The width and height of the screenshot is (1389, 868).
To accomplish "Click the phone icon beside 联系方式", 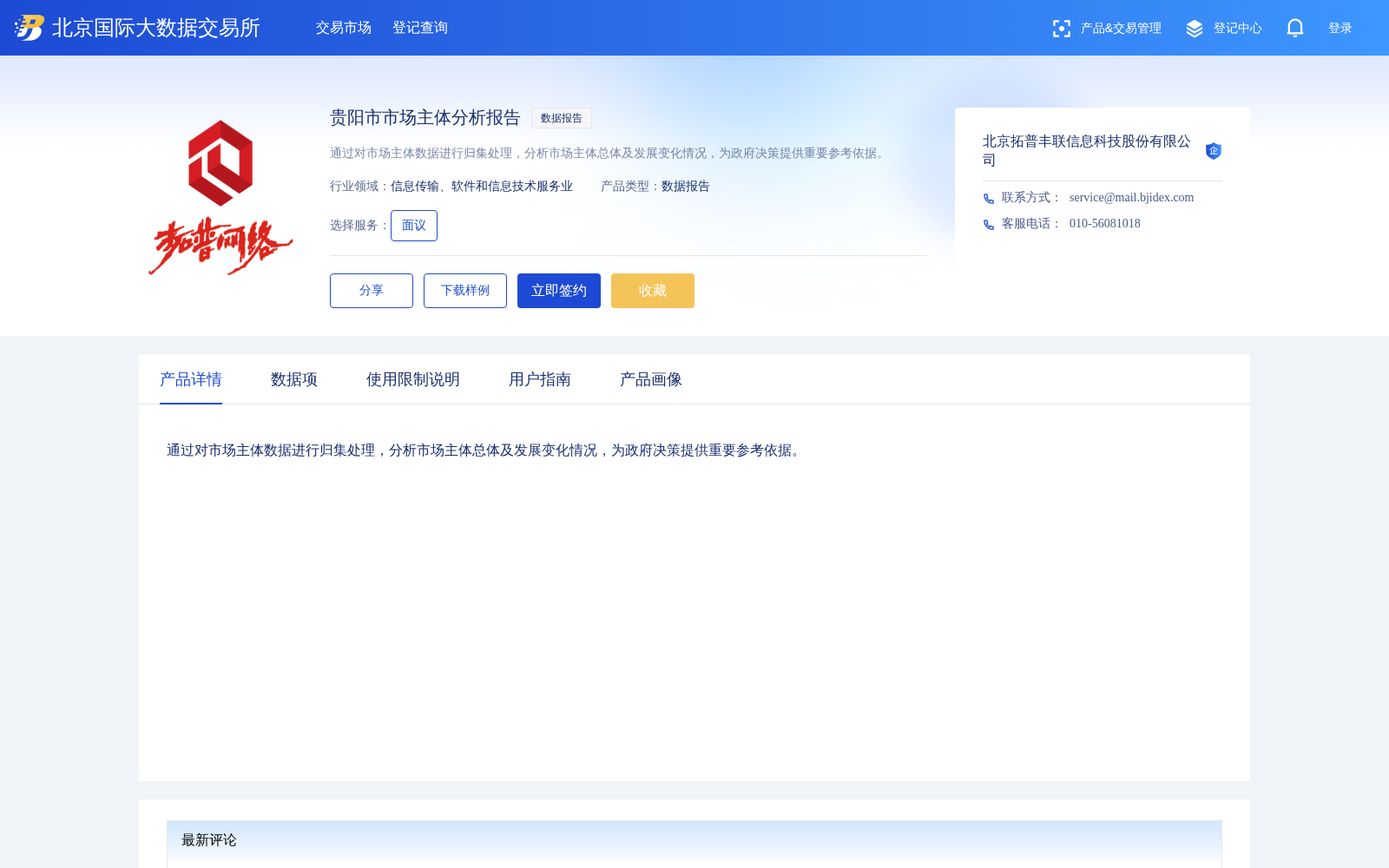I will 989,199.
